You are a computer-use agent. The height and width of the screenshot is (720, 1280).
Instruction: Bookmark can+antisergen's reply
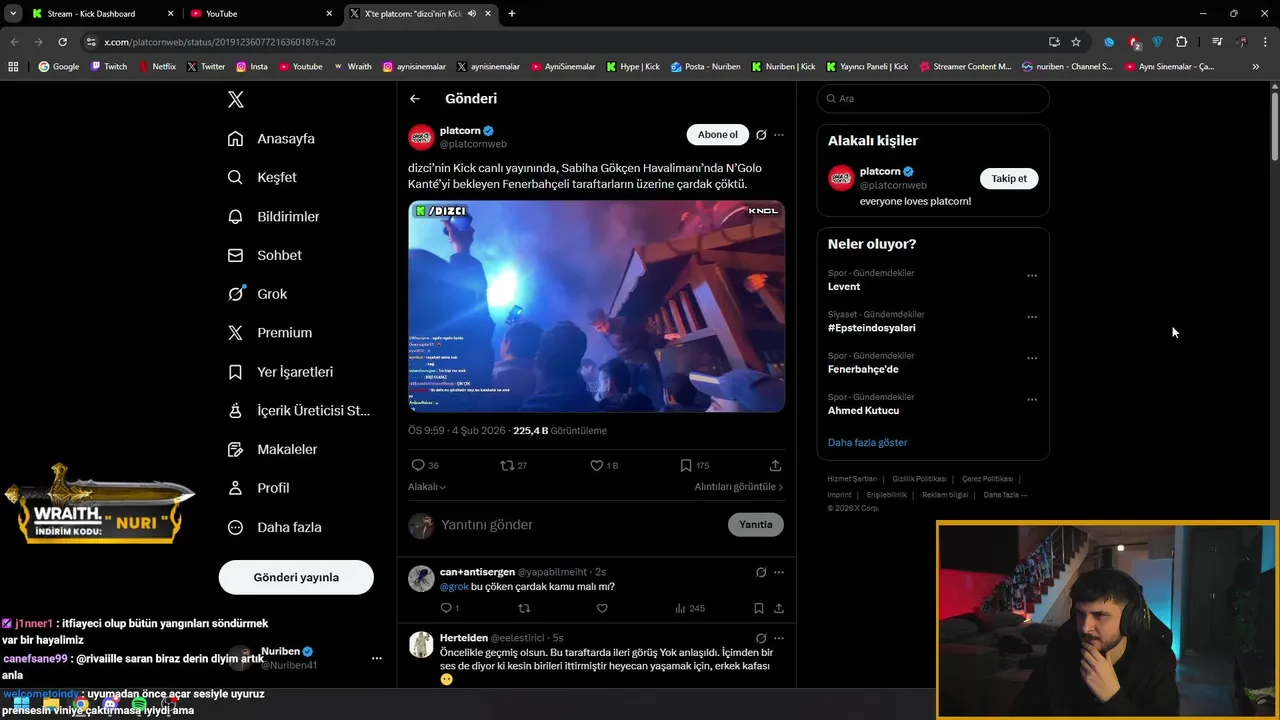point(759,608)
